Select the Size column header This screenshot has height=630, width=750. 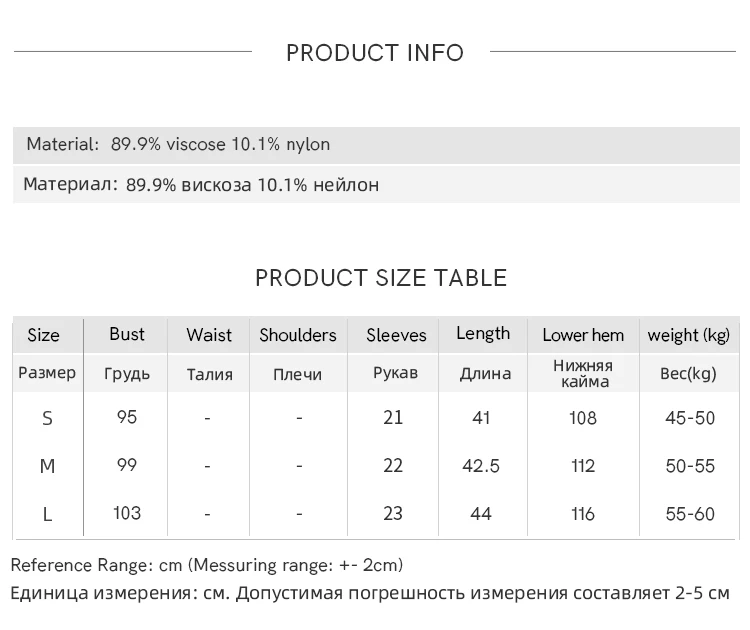pyautogui.click(x=44, y=335)
